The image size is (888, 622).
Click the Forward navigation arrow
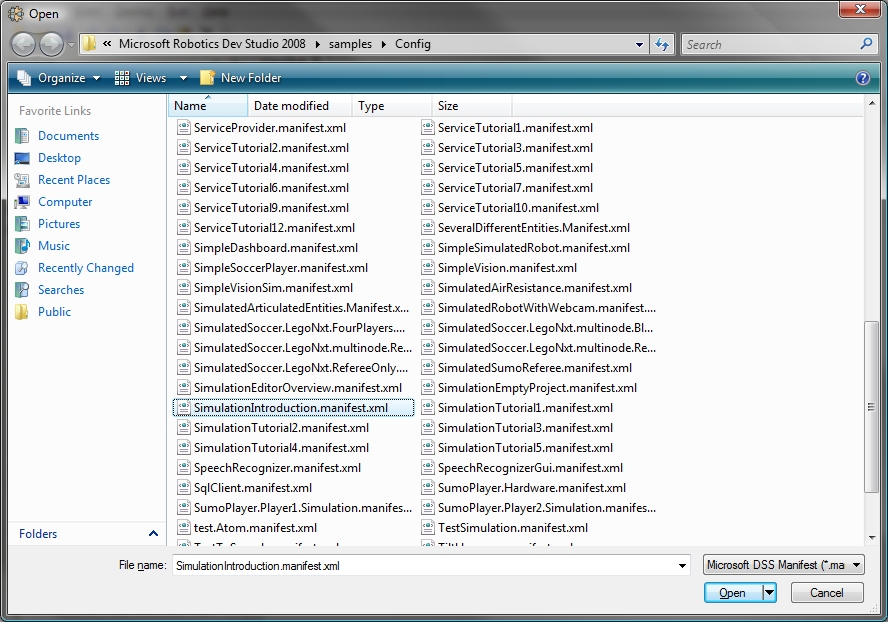[x=52, y=44]
